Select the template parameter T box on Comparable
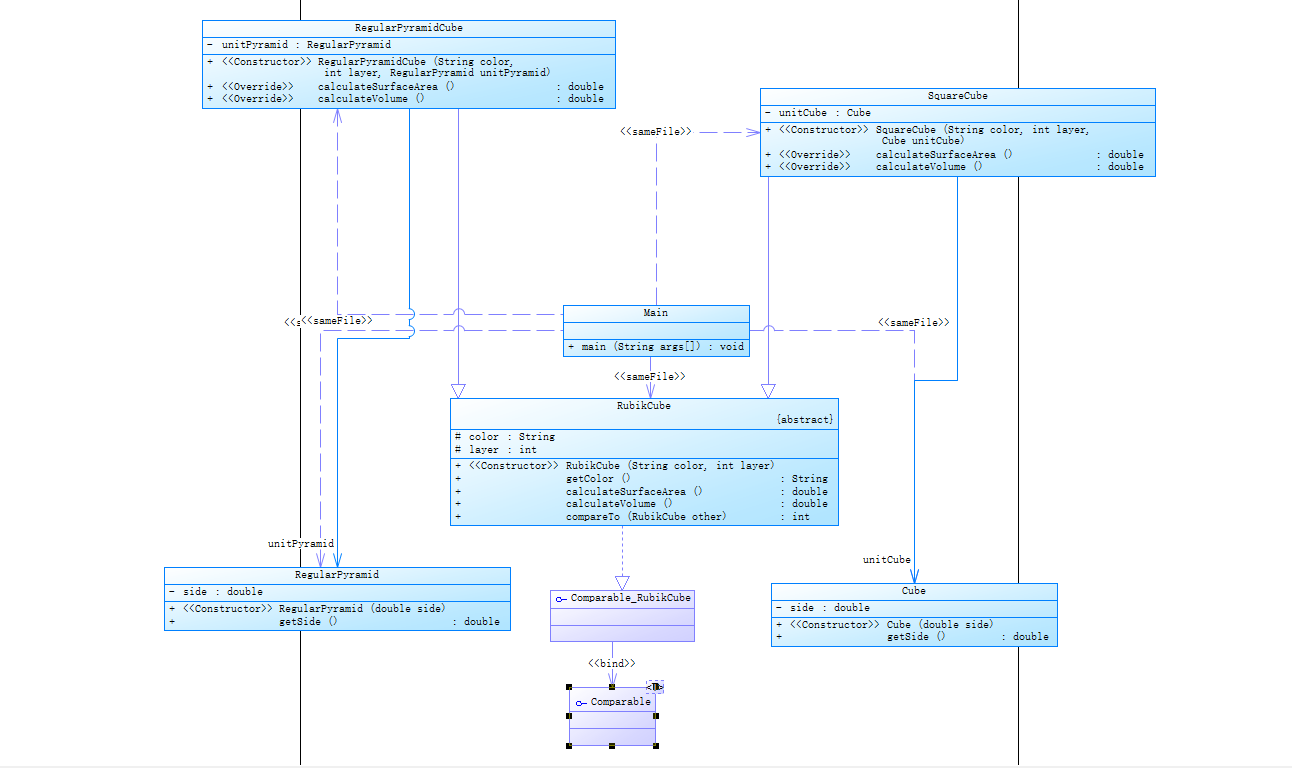This screenshot has width=1292, height=768. [656, 686]
